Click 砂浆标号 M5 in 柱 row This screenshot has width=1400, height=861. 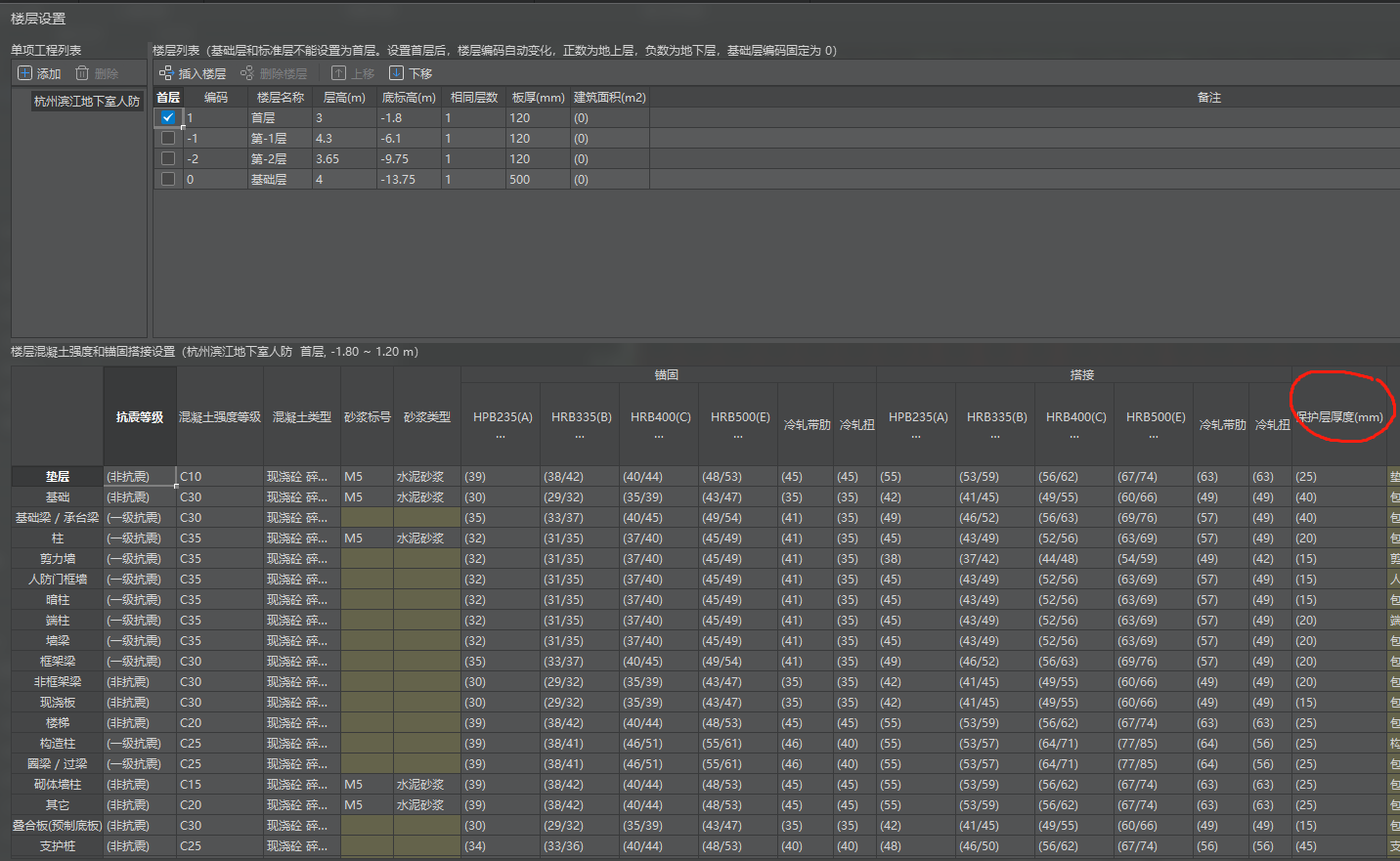click(x=367, y=538)
